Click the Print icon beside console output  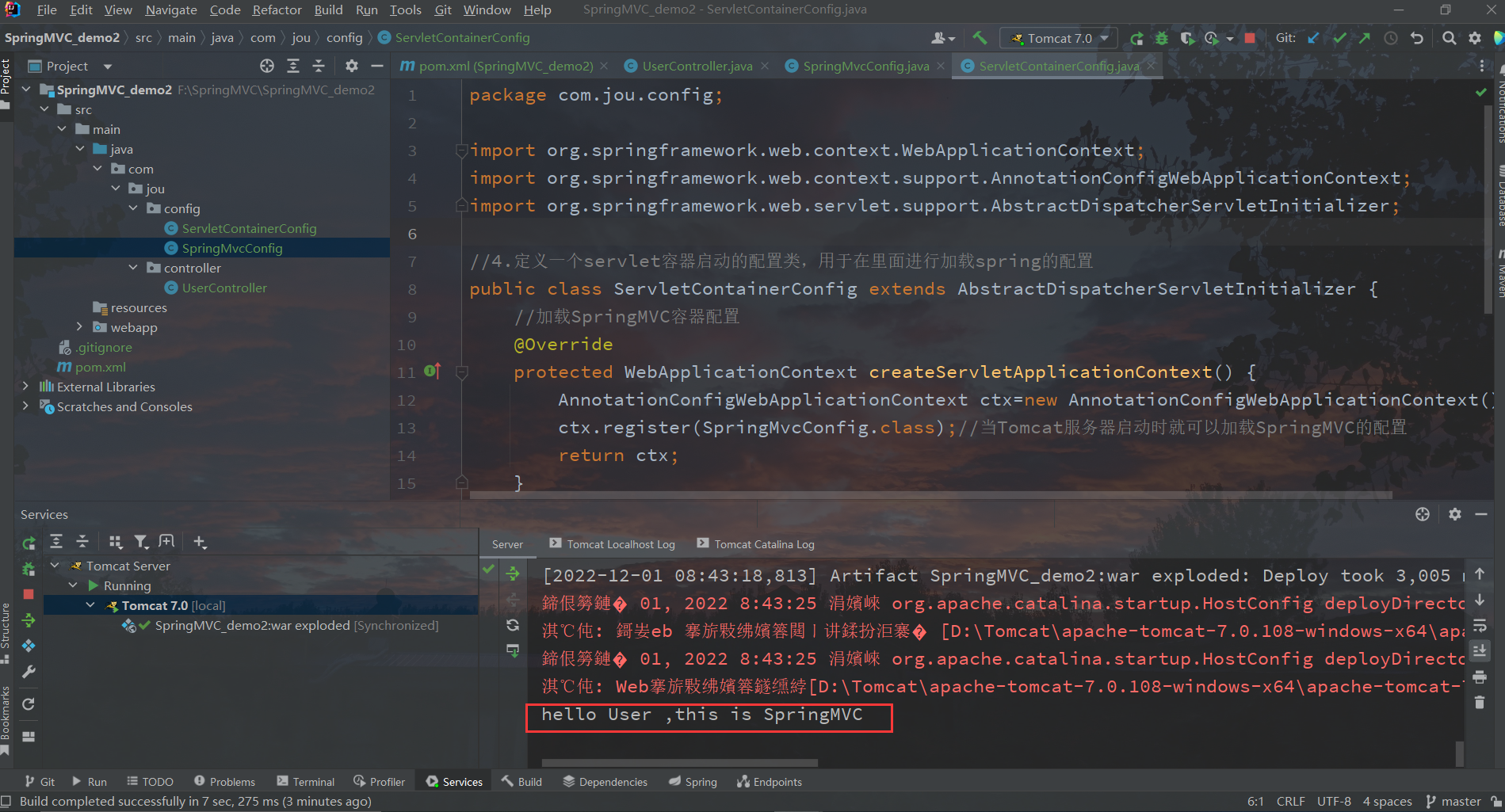coord(1480,677)
